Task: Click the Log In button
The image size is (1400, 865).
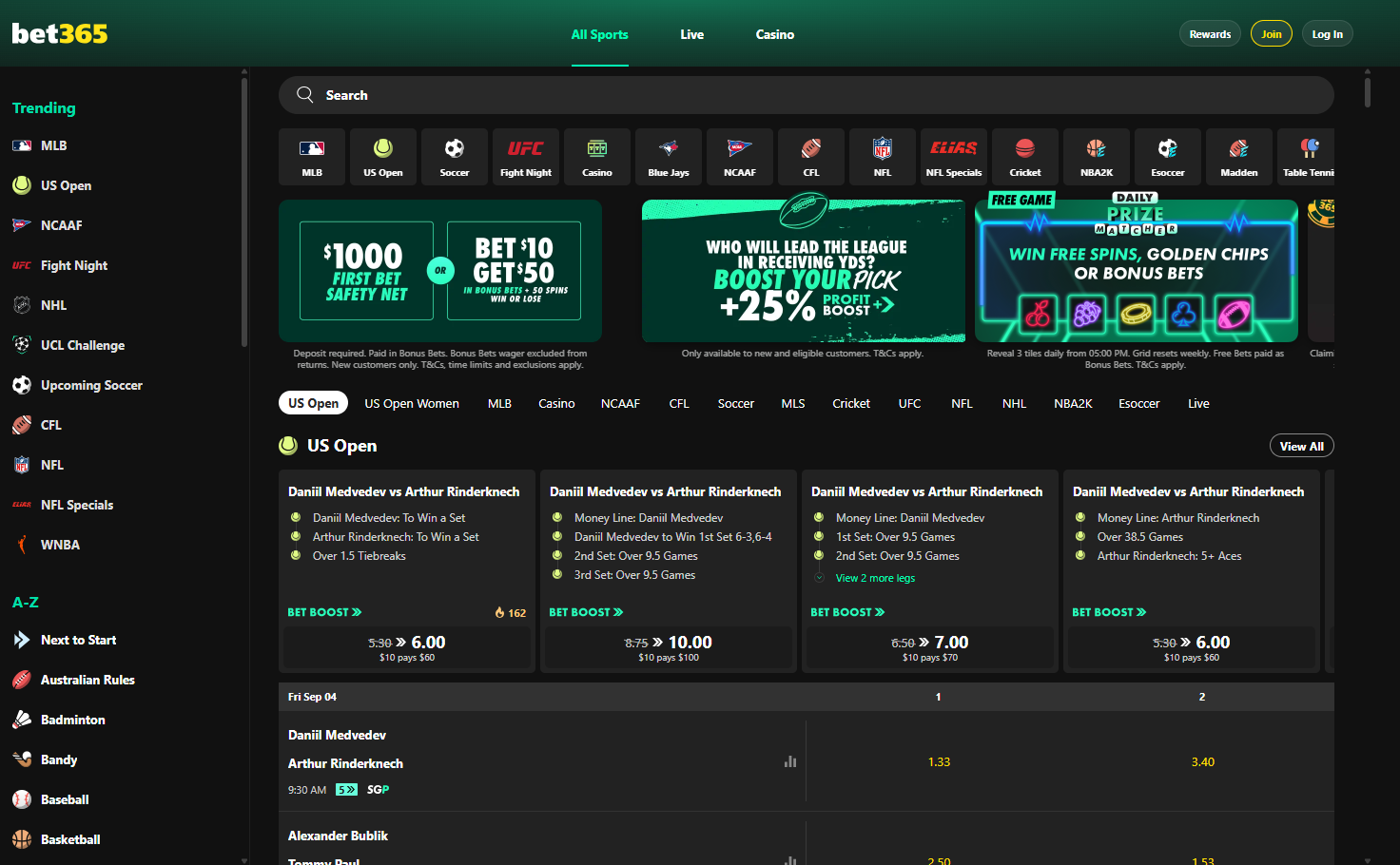Action: 1328,34
